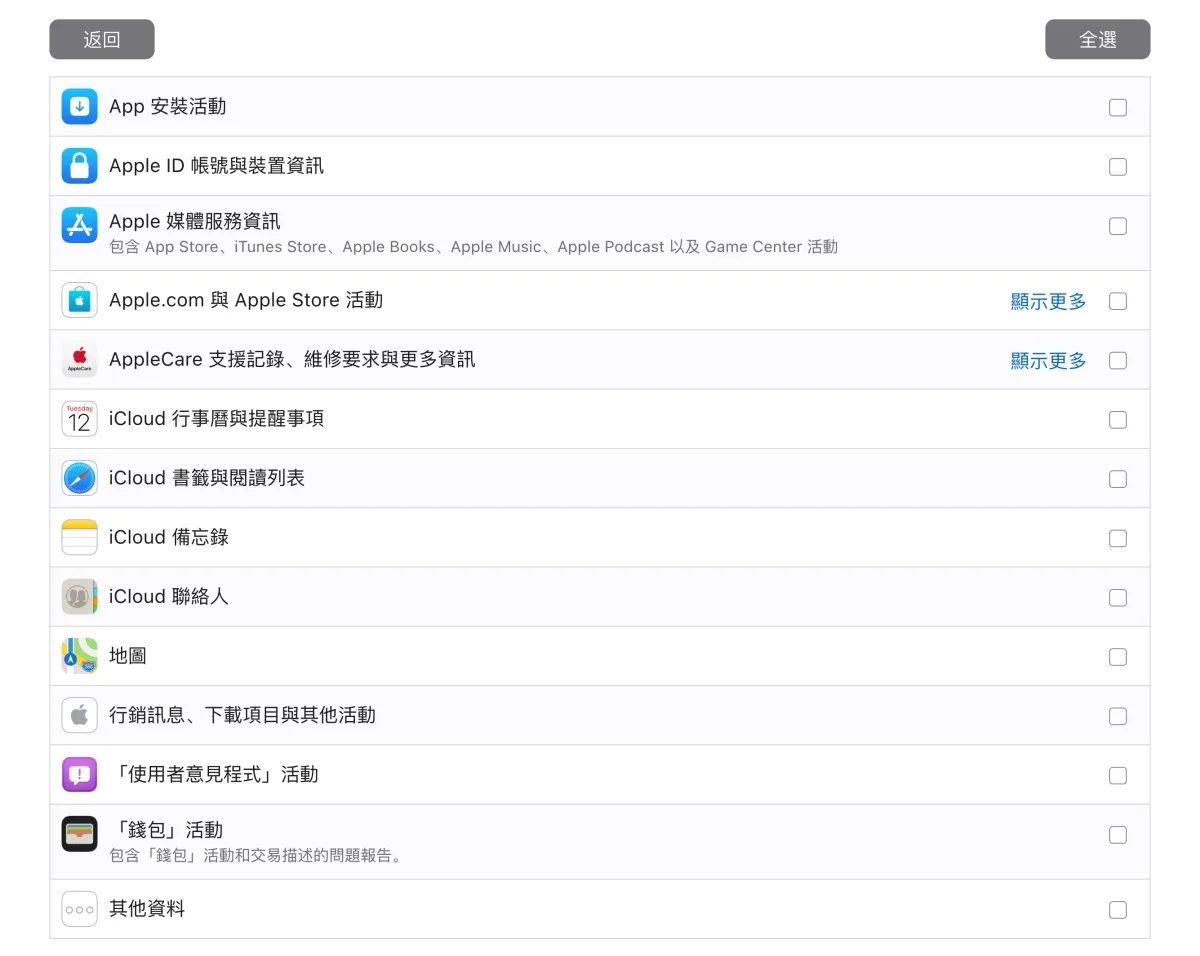
Task: Select the iCloud 備忘錄 checkbox
Action: (1118, 538)
